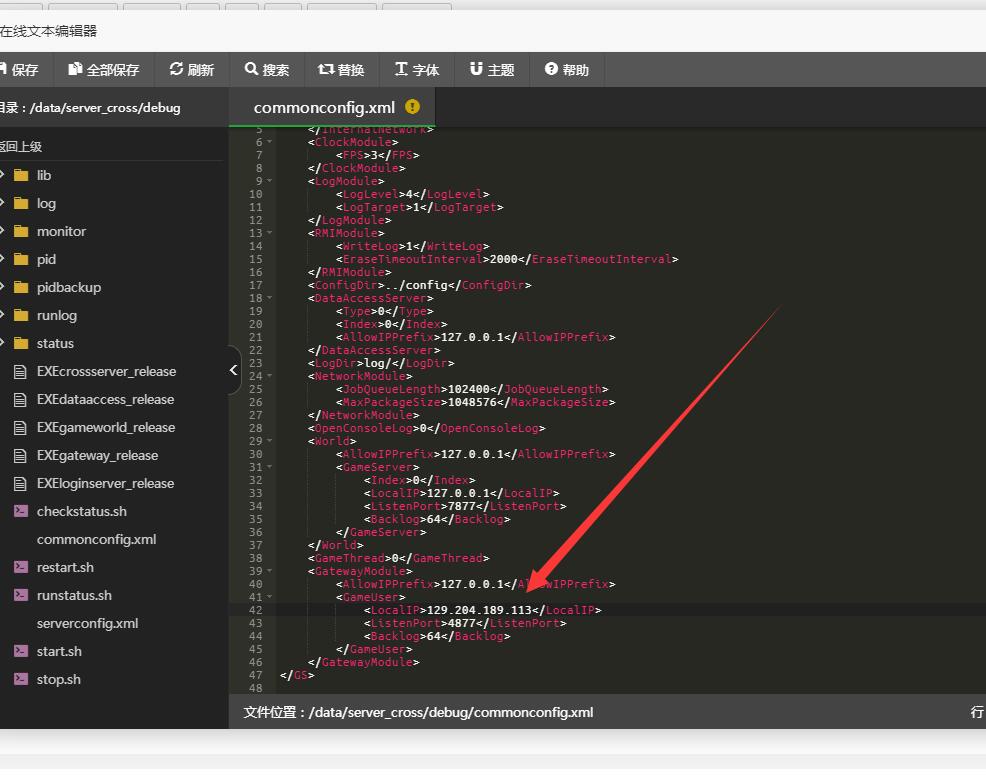Viewport: 986px width, 784px height.
Task: Open serverconfig.xml in the file list
Action: 87,624
